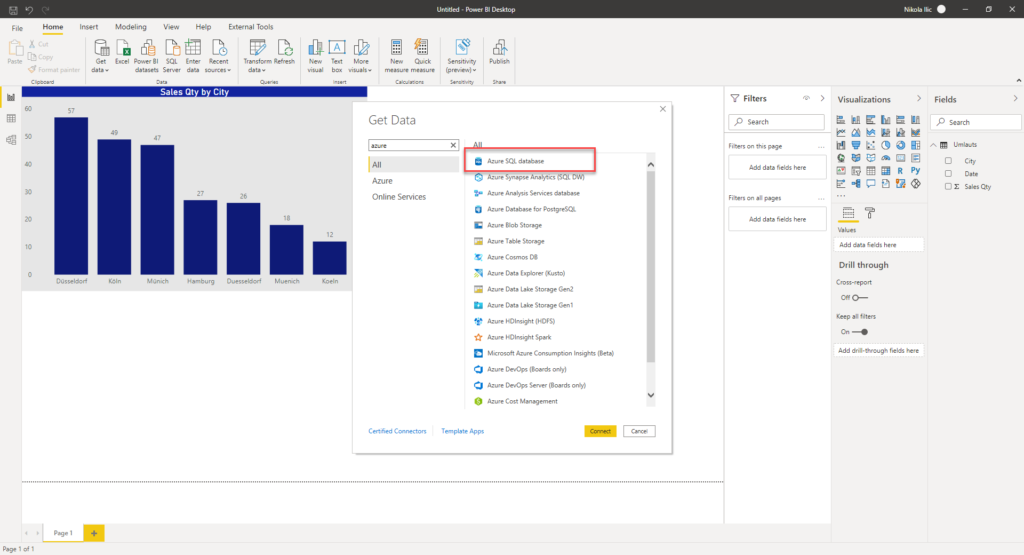The image size is (1024, 555).
Task: Collapse the Fields pane chevron
Action: pyautogui.click(x=1016, y=99)
